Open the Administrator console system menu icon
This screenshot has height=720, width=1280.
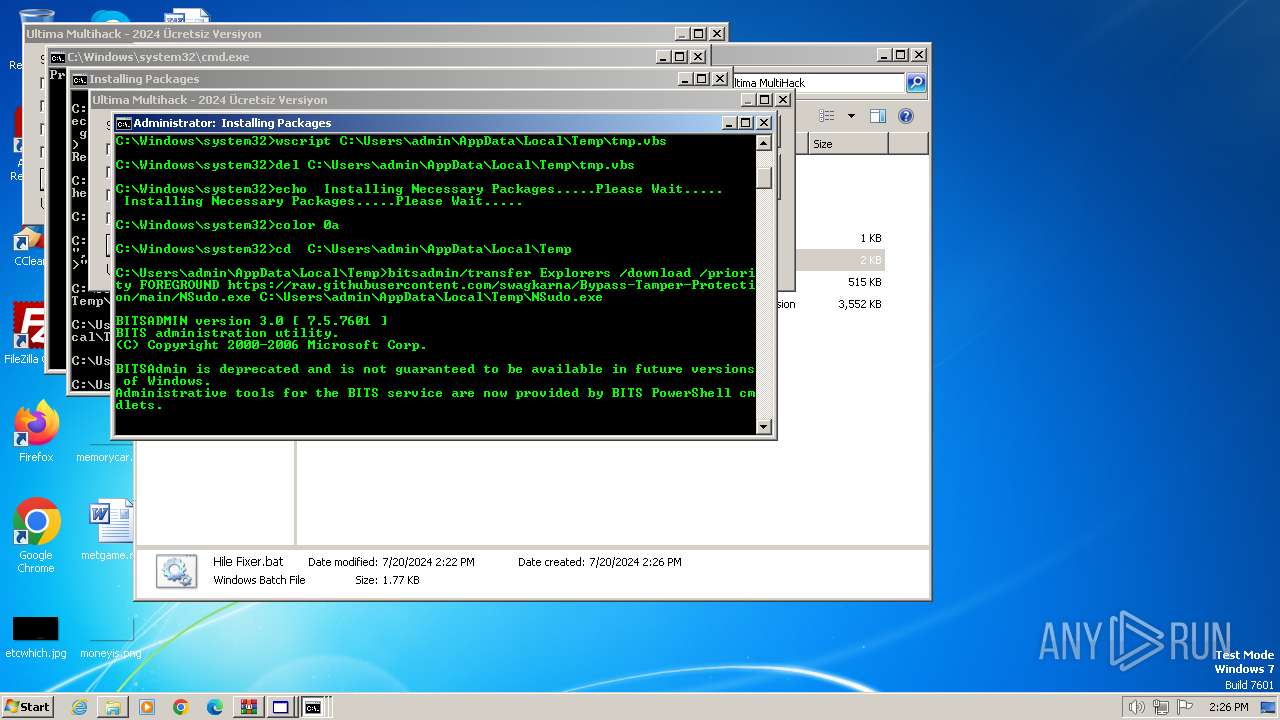click(123, 123)
